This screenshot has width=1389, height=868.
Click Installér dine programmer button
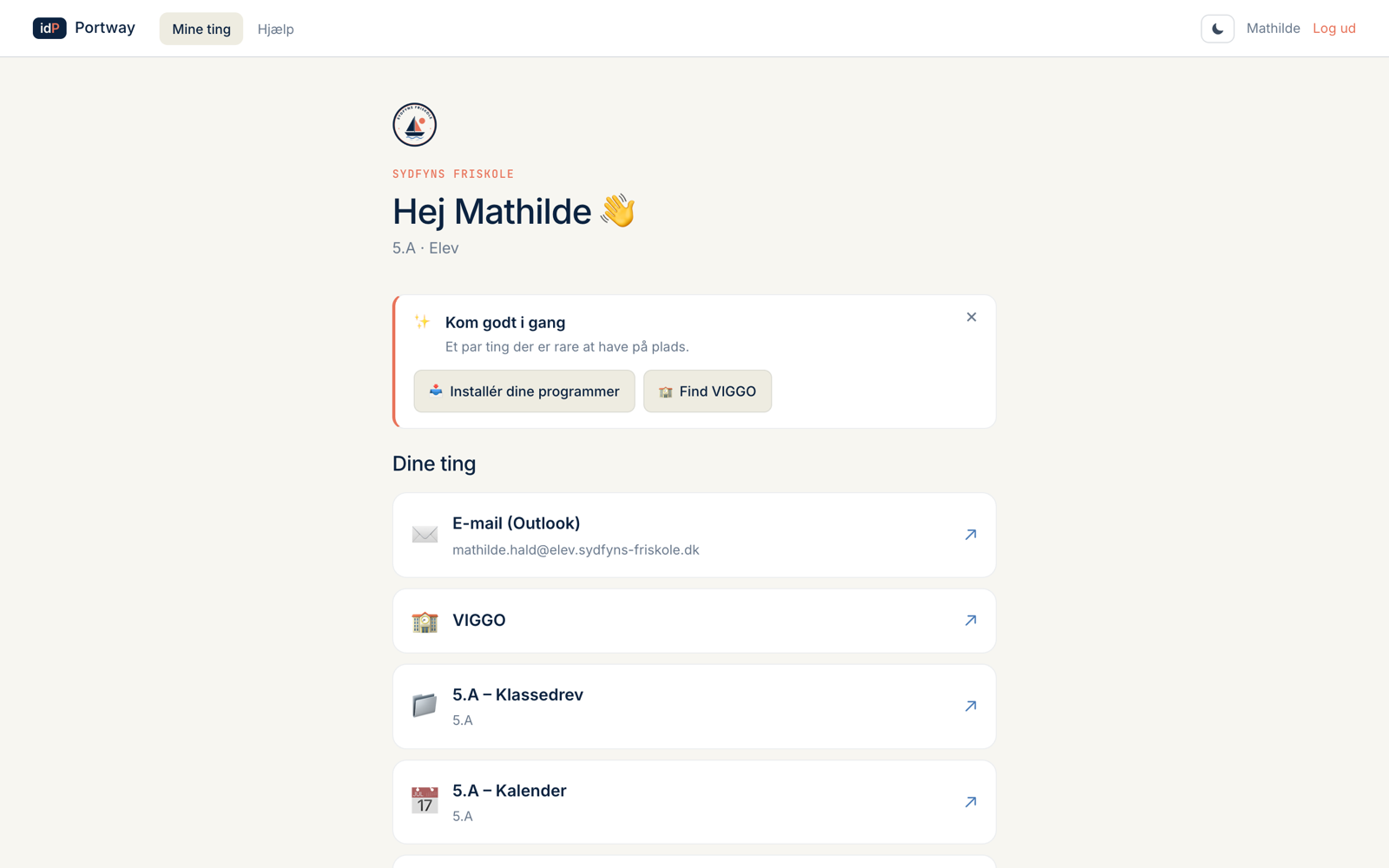(x=524, y=391)
